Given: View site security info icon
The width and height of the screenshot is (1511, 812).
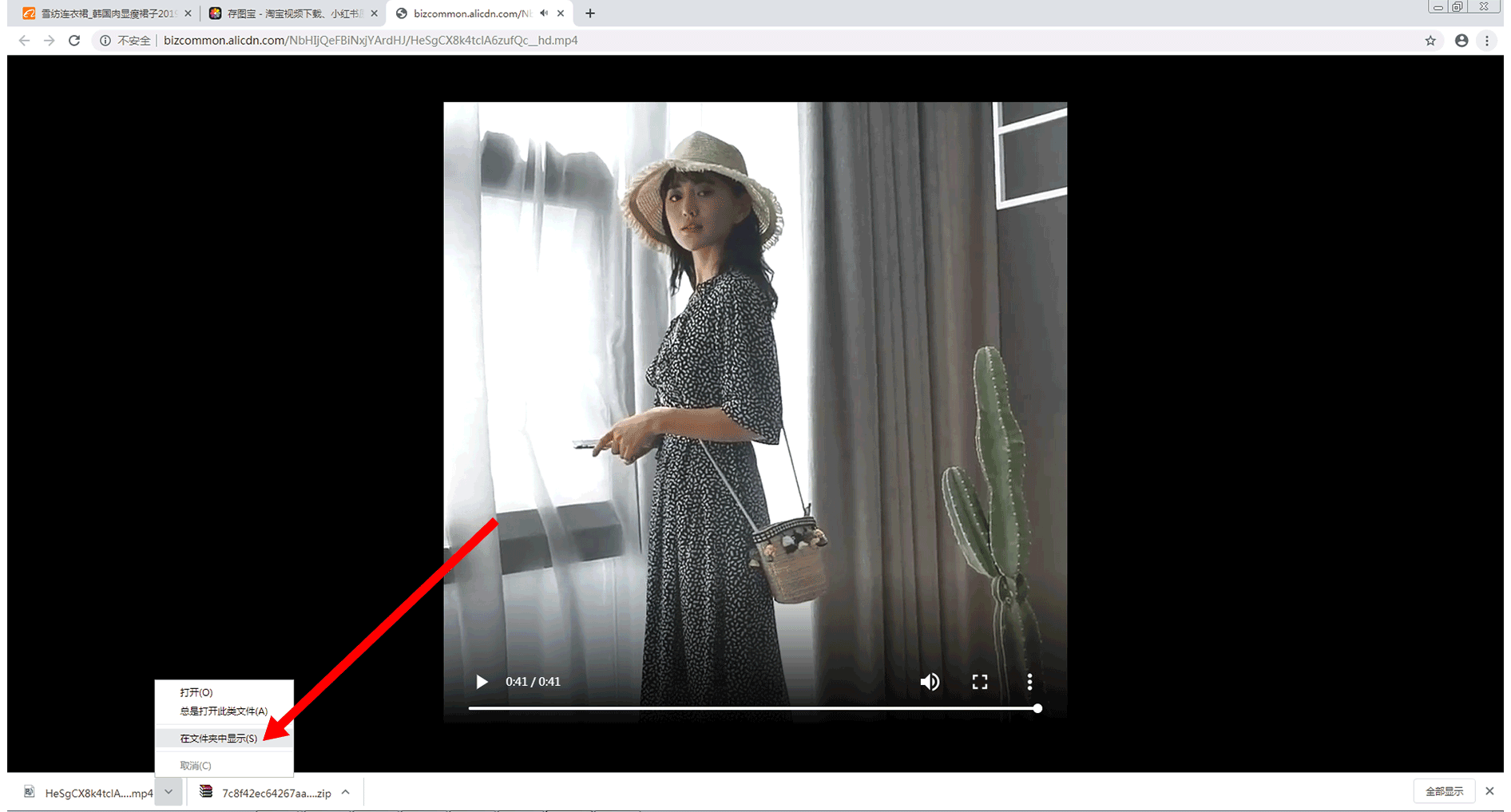Looking at the screenshot, I should click(105, 41).
